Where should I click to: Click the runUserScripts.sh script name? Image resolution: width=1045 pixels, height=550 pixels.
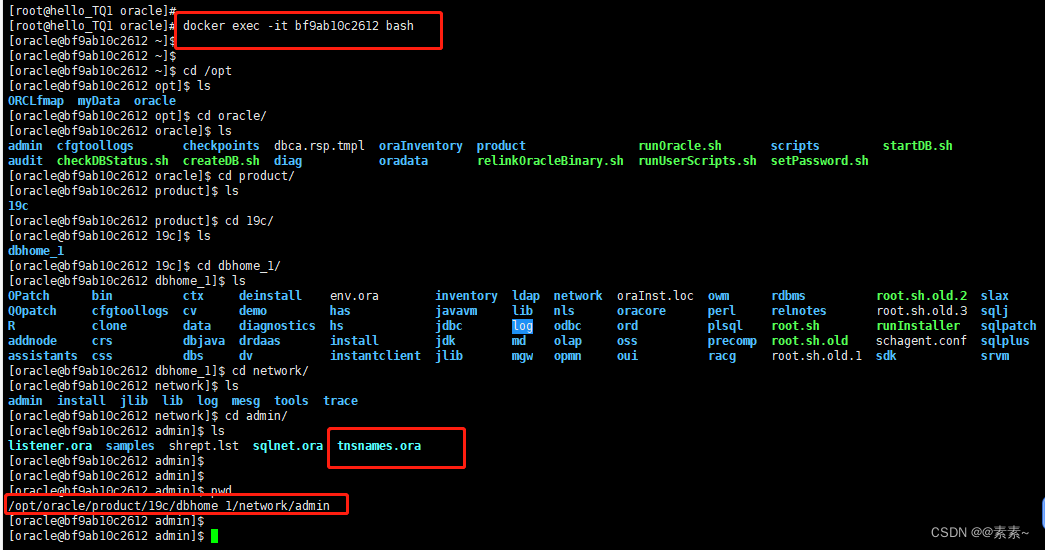click(x=697, y=161)
